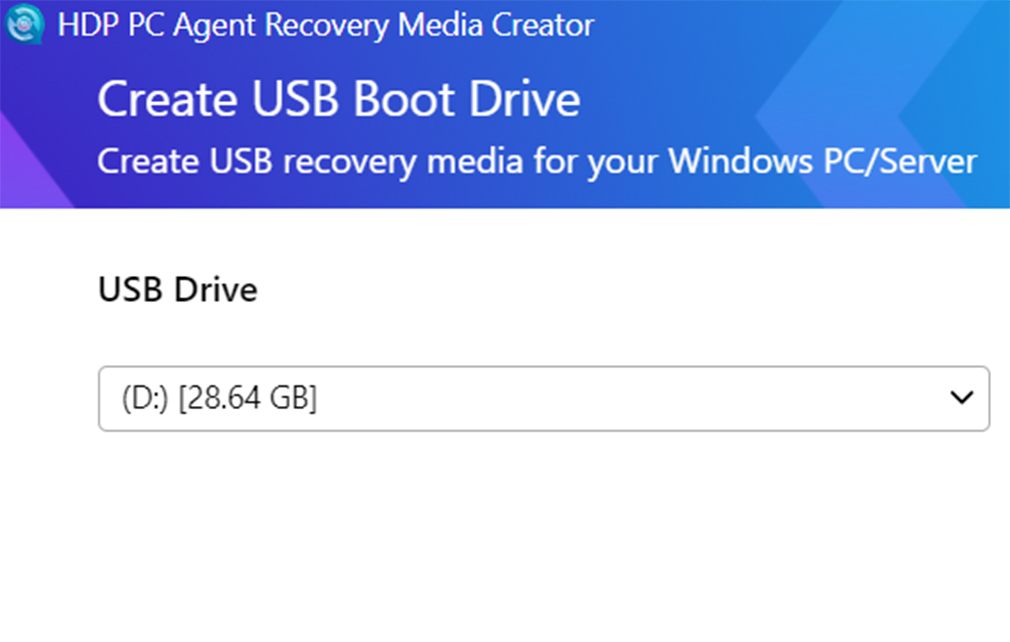Click the white space right of "USB Drive" label
This screenshot has width=1010, height=642.
coord(600,290)
